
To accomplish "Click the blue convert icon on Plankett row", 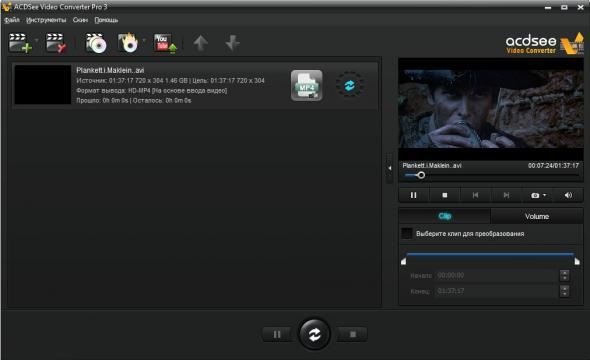I will click(349, 85).
